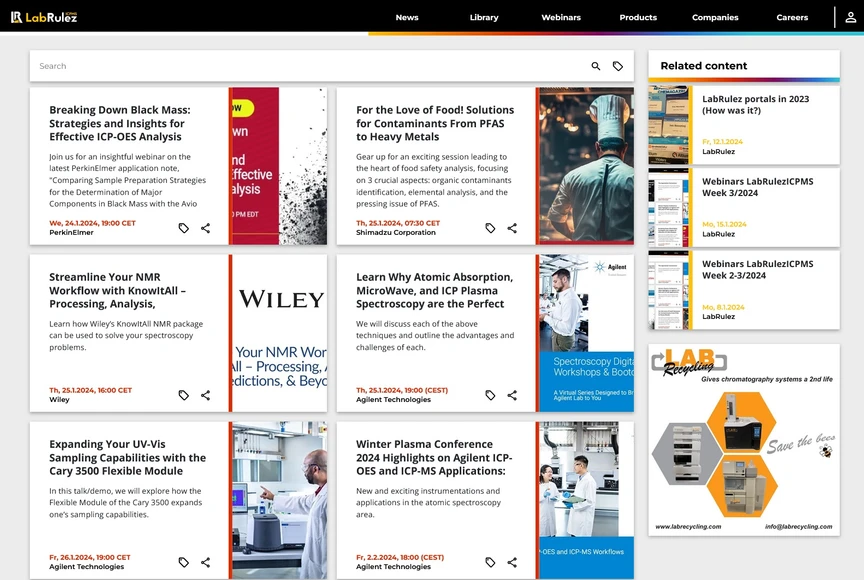Share the Expanding Your UV-Vis webinar
The image size is (864, 580).
pos(206,562)
